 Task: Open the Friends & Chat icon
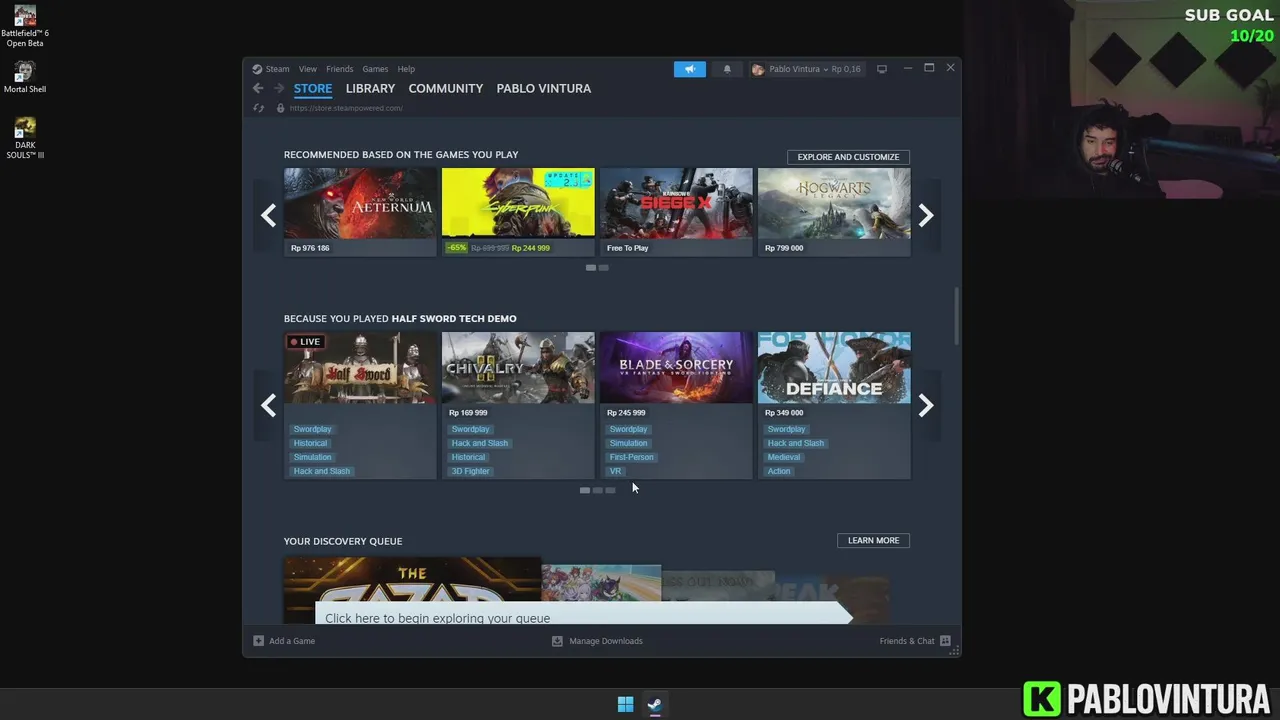click(x=945, y=641)
